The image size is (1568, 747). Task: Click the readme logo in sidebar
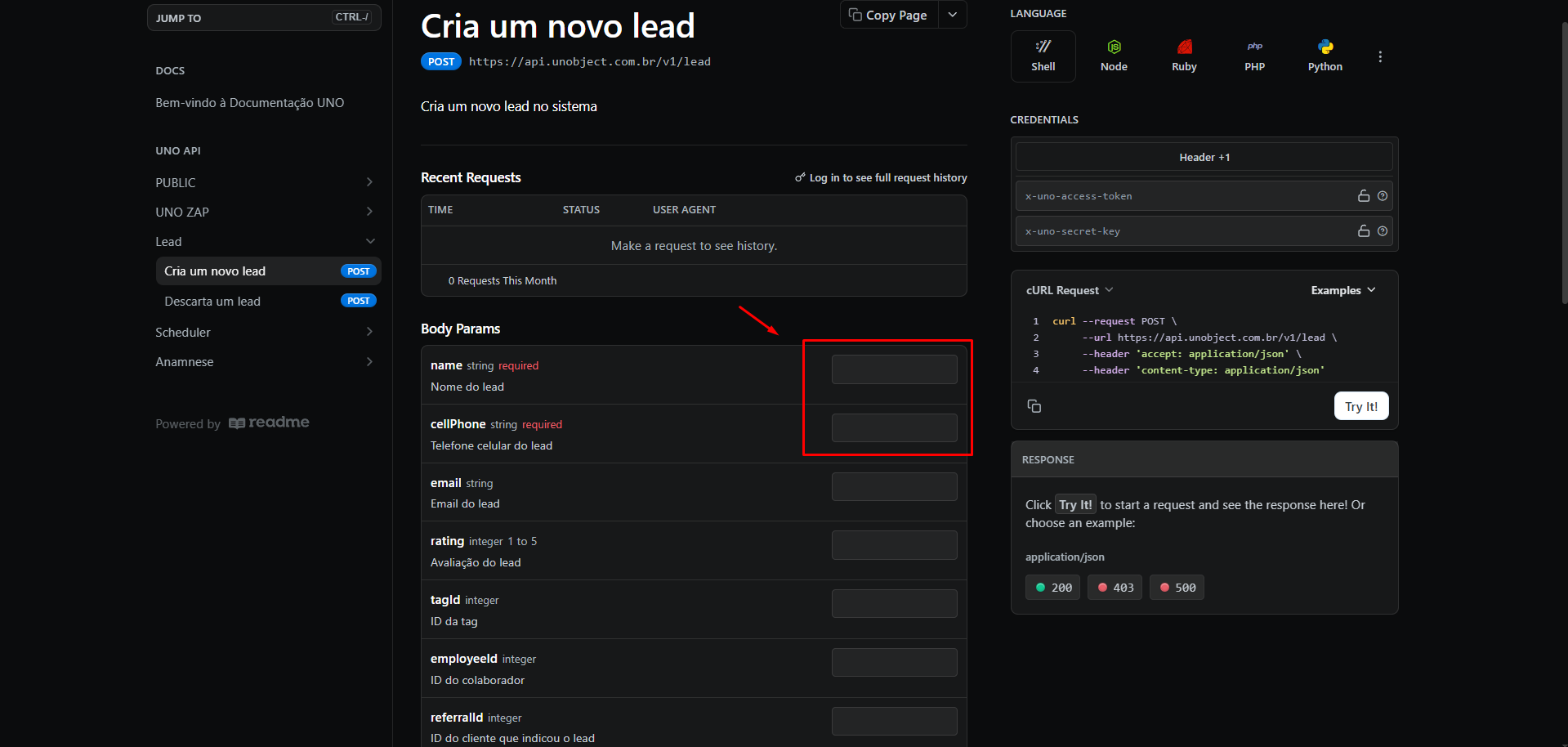(269, 423)
